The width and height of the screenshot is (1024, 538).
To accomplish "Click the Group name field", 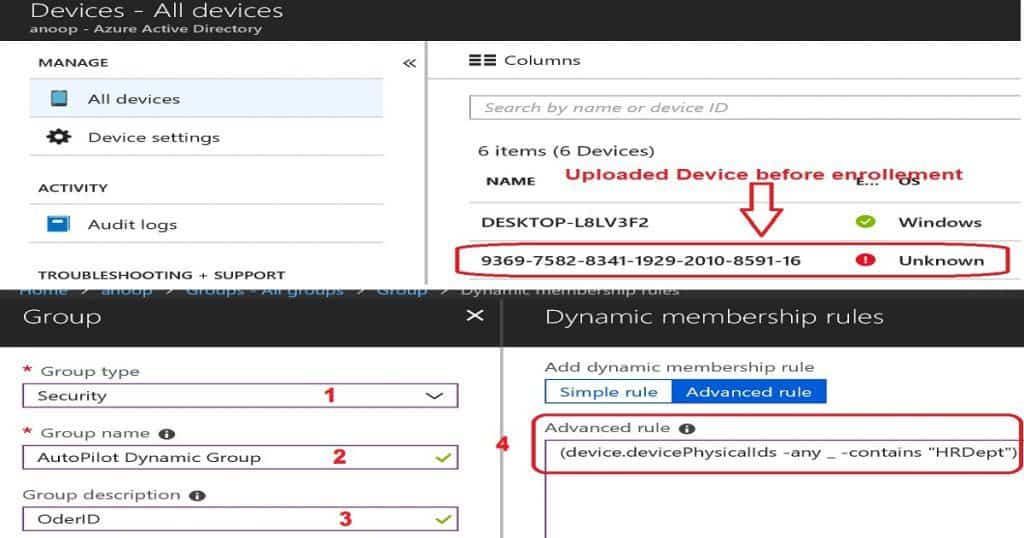I will pos(240,457).
